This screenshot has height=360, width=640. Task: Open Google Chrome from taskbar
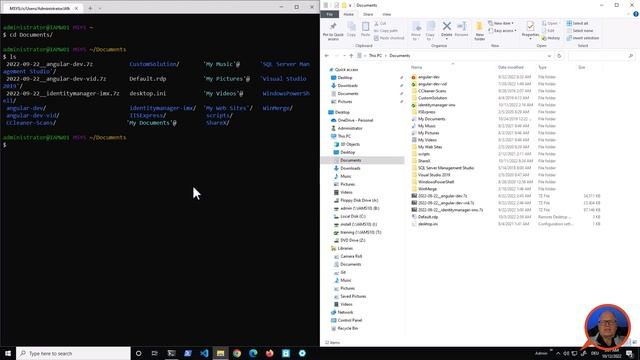point(237,353)
